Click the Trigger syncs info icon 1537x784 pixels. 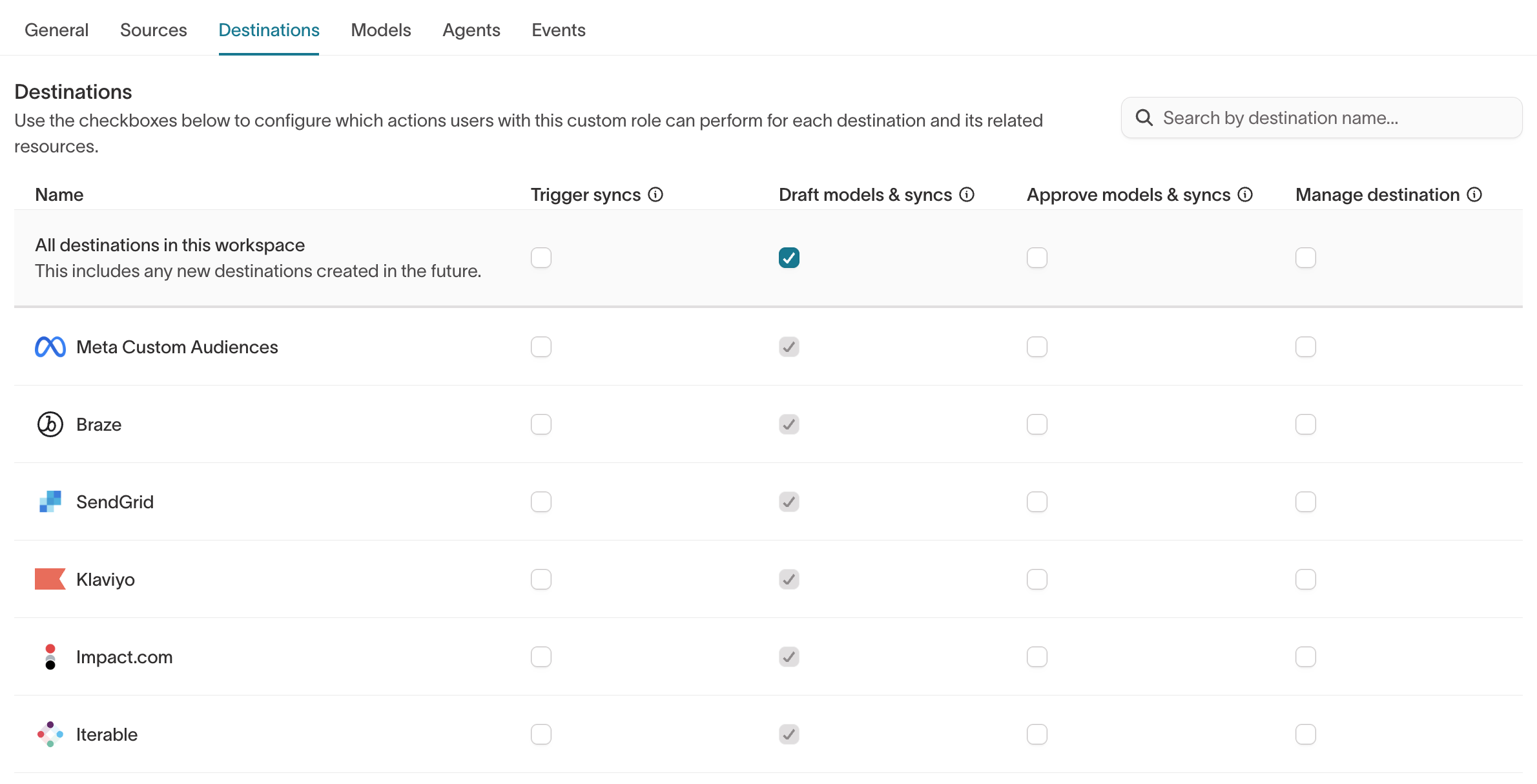pos(655,194)
